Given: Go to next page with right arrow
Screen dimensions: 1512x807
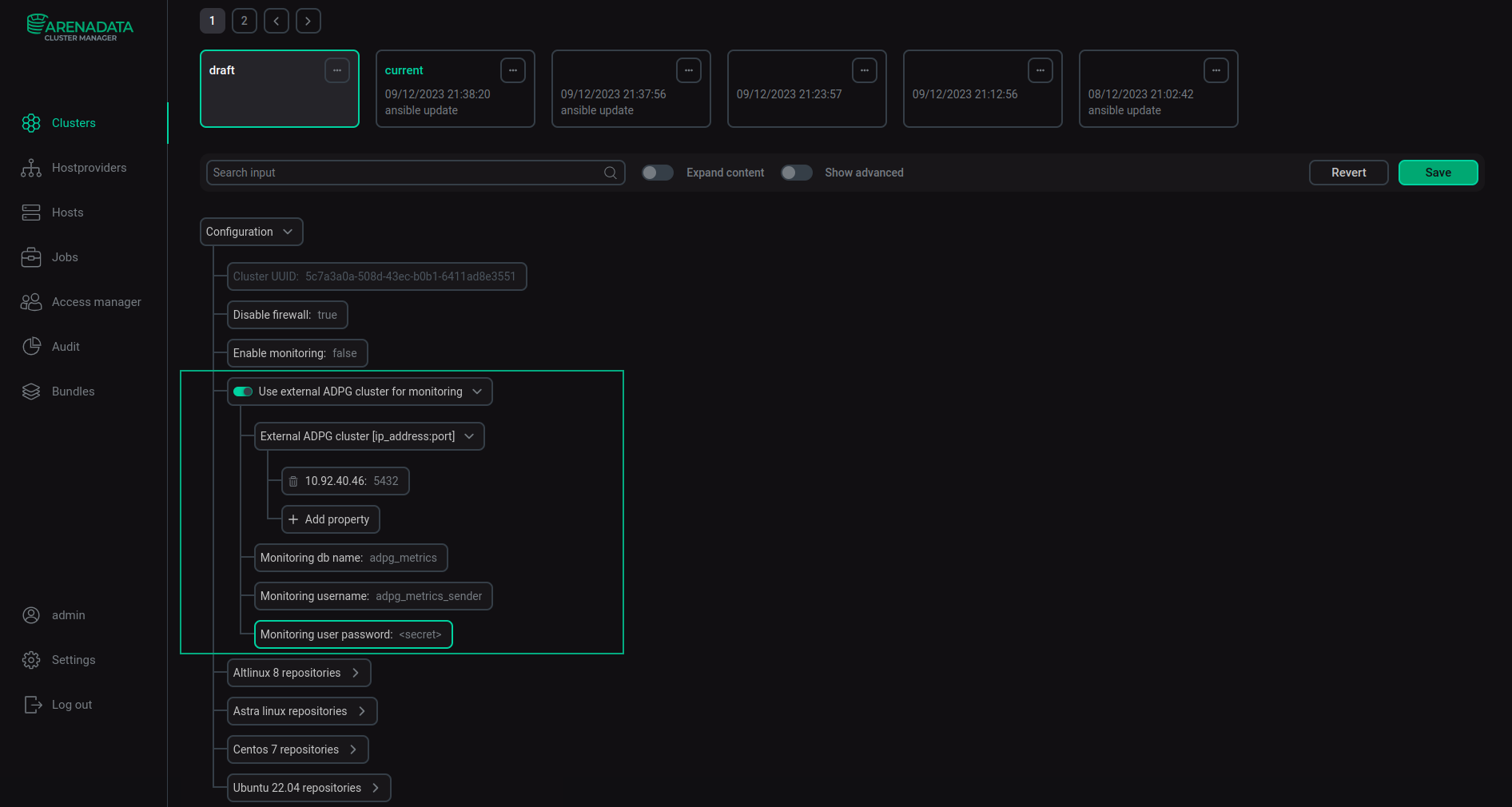Looking at the screenshot, I should point(308,21).
